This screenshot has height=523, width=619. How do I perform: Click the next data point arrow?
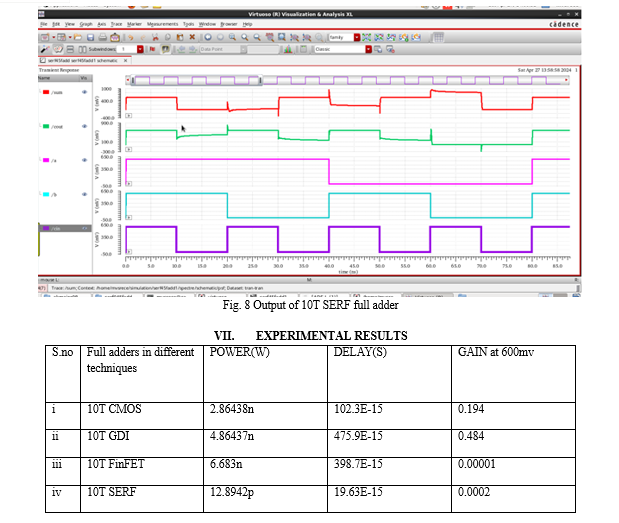pos(193,49)
